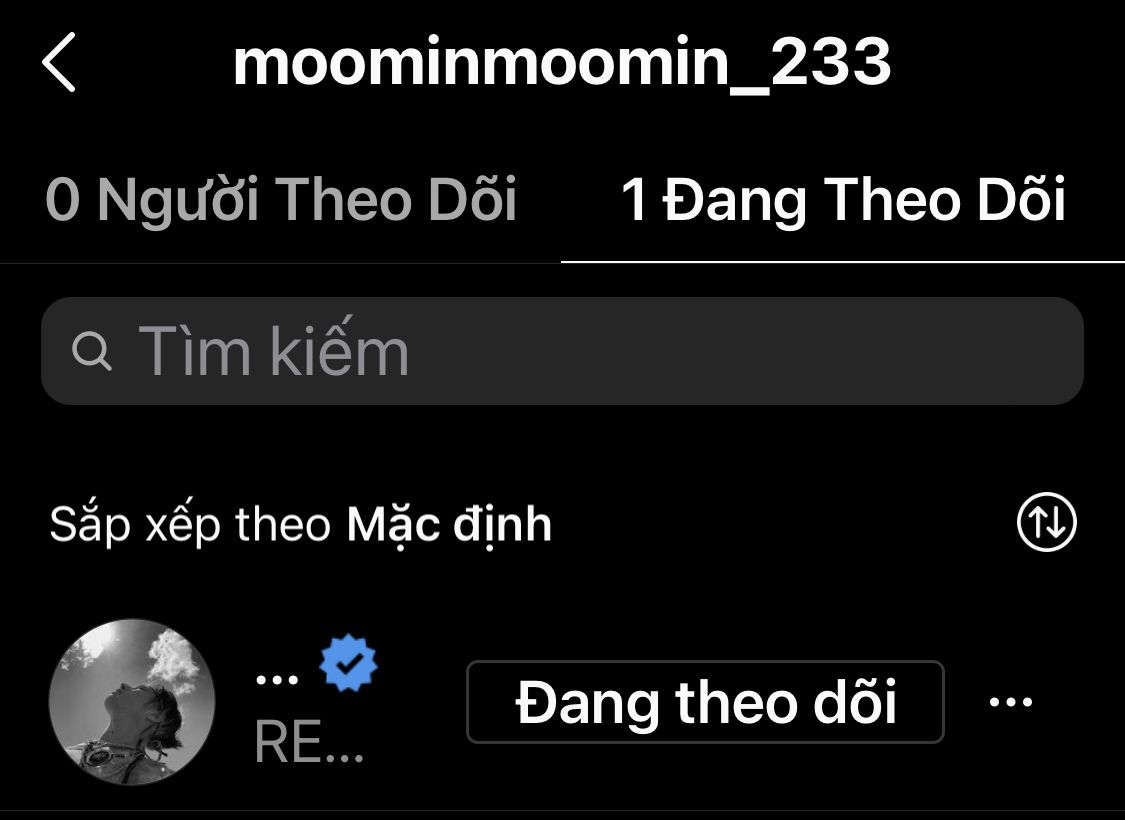
Task: Tap the following count number 1
Action: (634, 199)
